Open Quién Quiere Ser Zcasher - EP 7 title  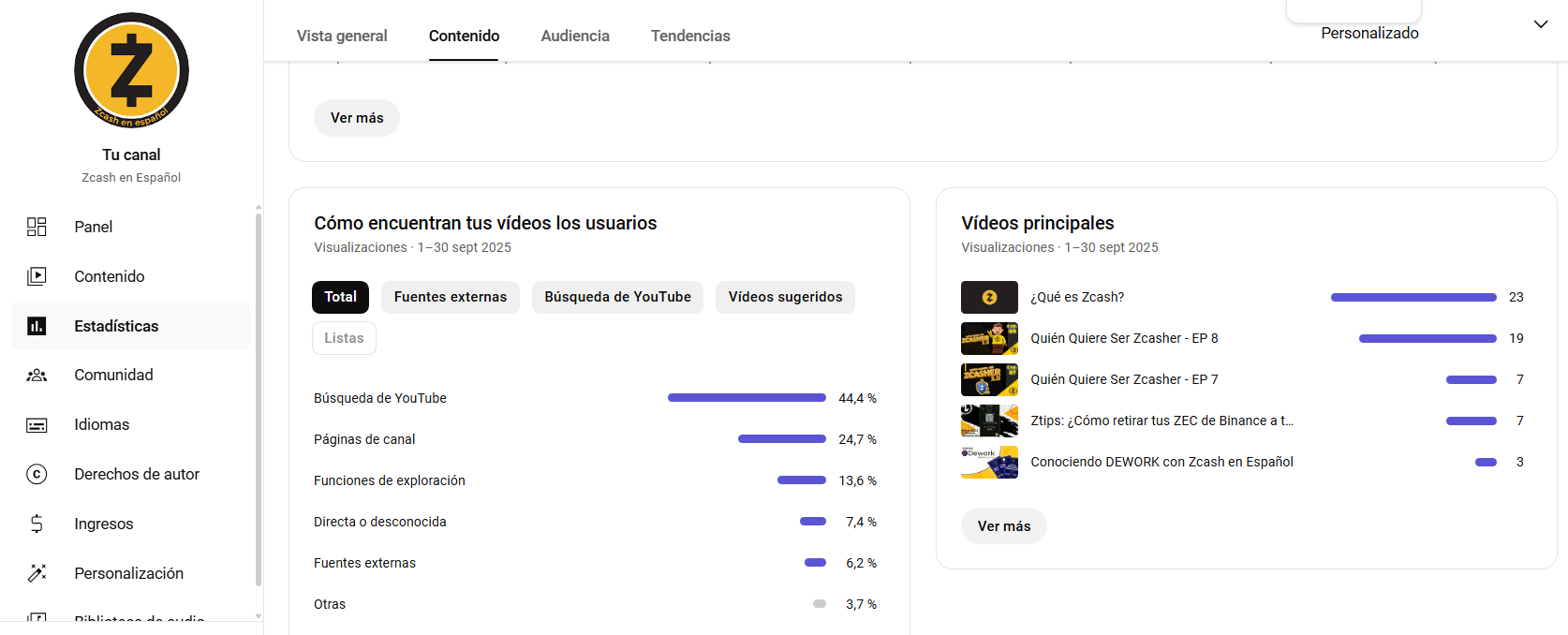tap(1124, 379)
